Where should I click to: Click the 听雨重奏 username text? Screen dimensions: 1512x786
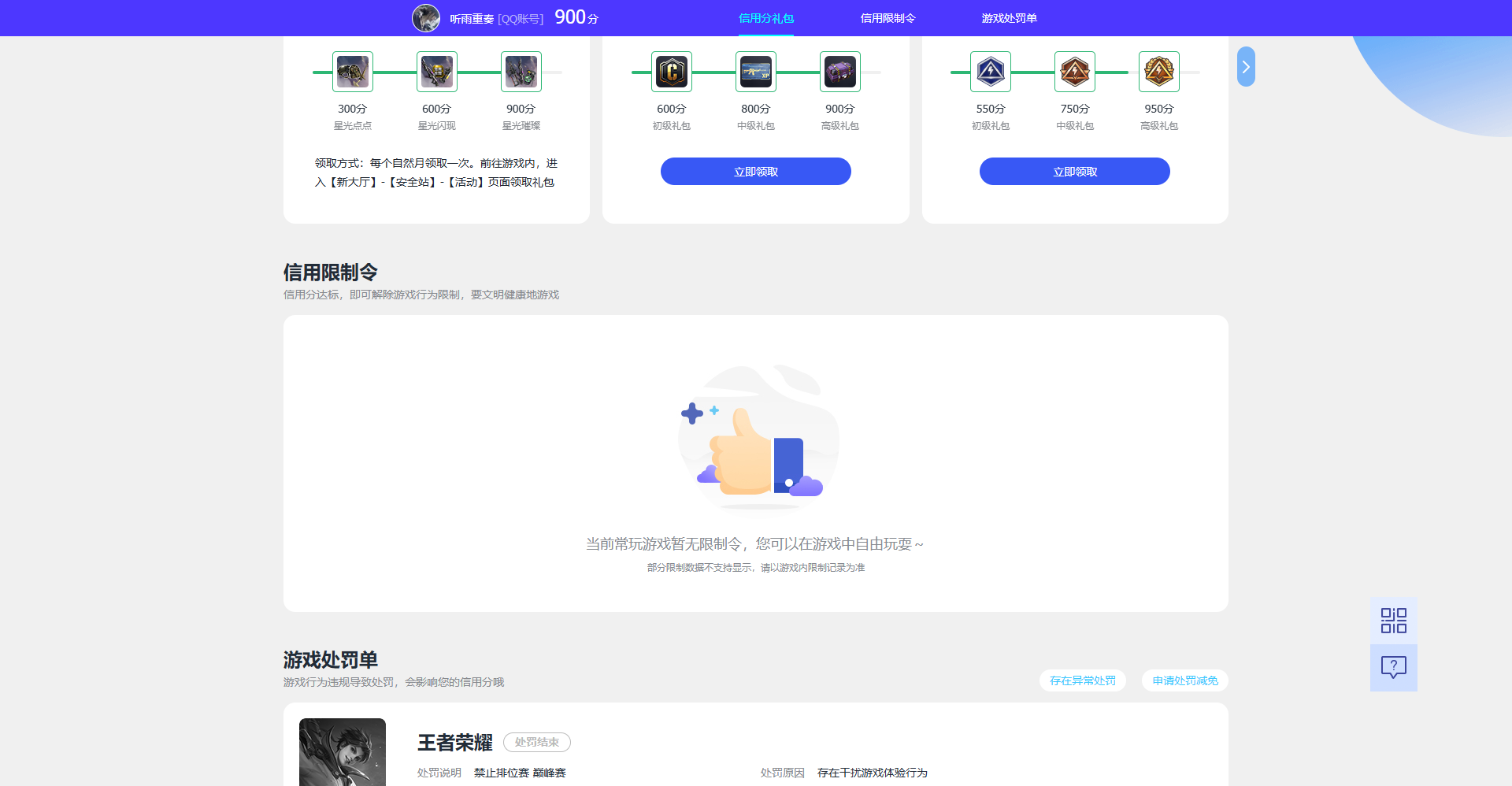pyautogui.click(x=472, y=19)
